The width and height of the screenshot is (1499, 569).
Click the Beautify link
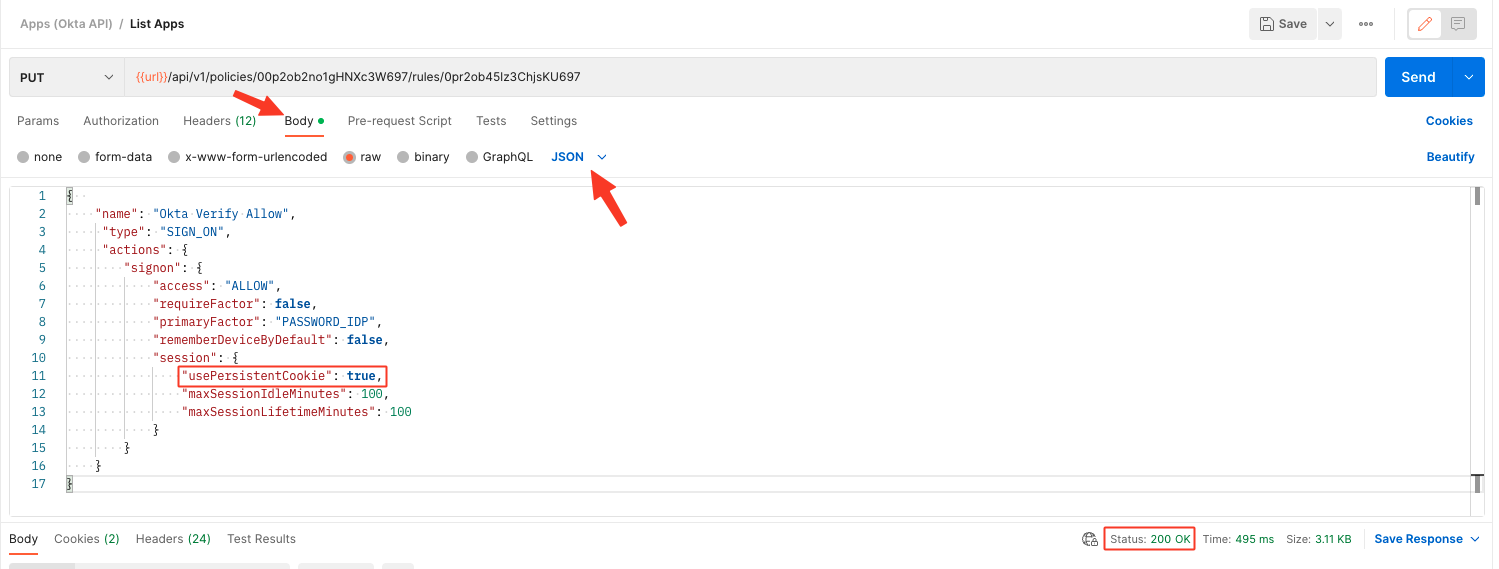pos(1449,157)
